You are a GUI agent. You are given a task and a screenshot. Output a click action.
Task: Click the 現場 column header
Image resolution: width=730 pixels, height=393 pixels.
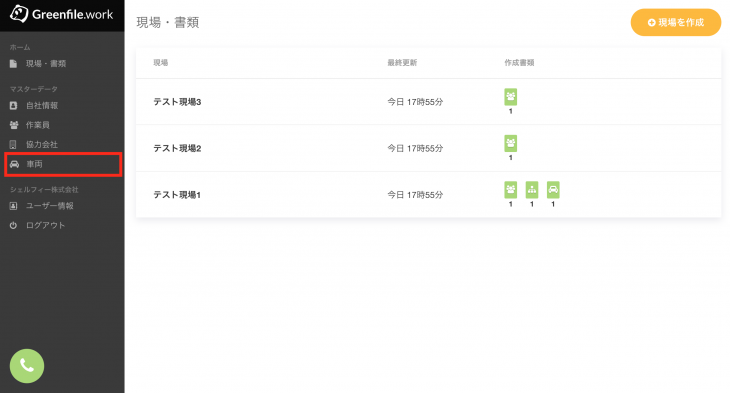pos(161,63)
